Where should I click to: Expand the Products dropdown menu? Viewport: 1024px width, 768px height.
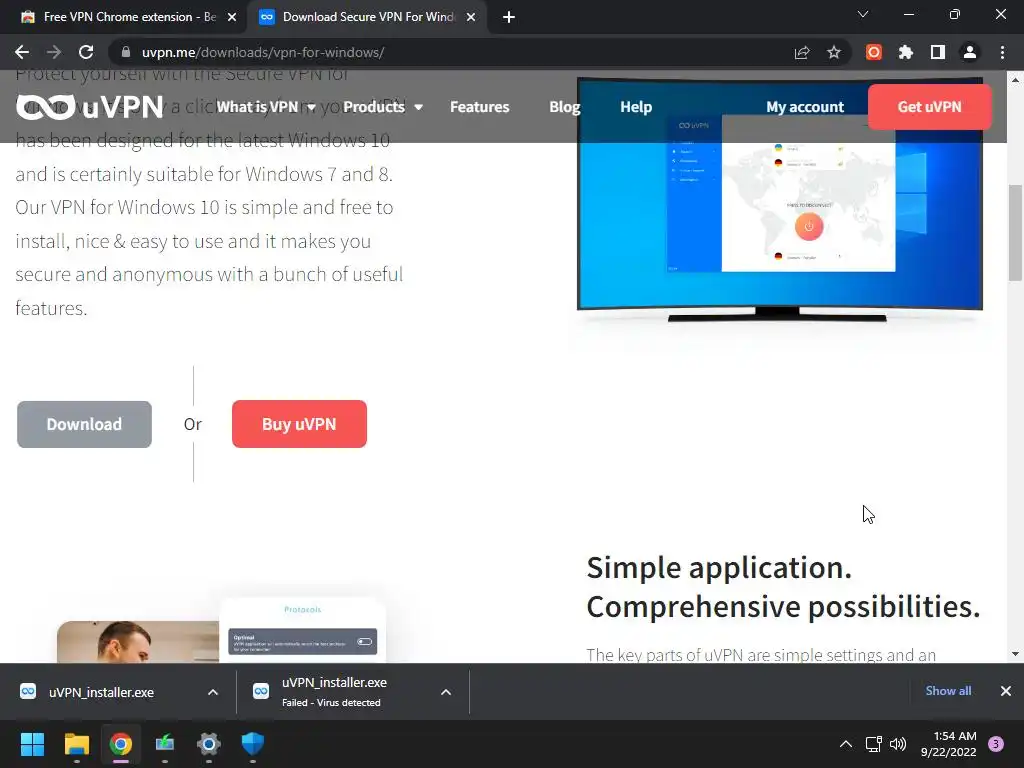pyautogui.click(x=383, y=106)
